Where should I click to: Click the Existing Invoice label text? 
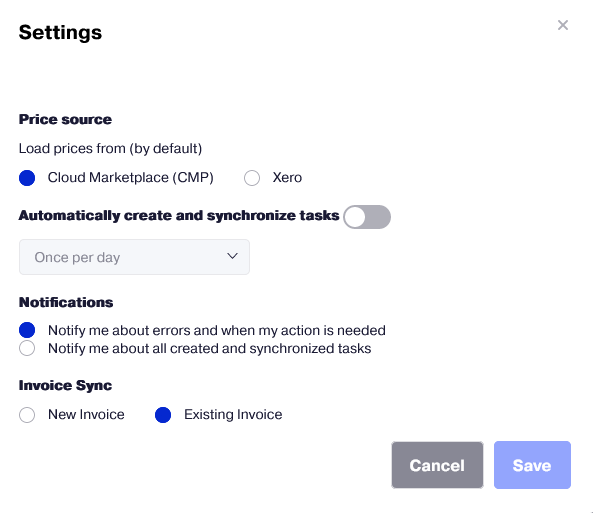tap(233, 414)
